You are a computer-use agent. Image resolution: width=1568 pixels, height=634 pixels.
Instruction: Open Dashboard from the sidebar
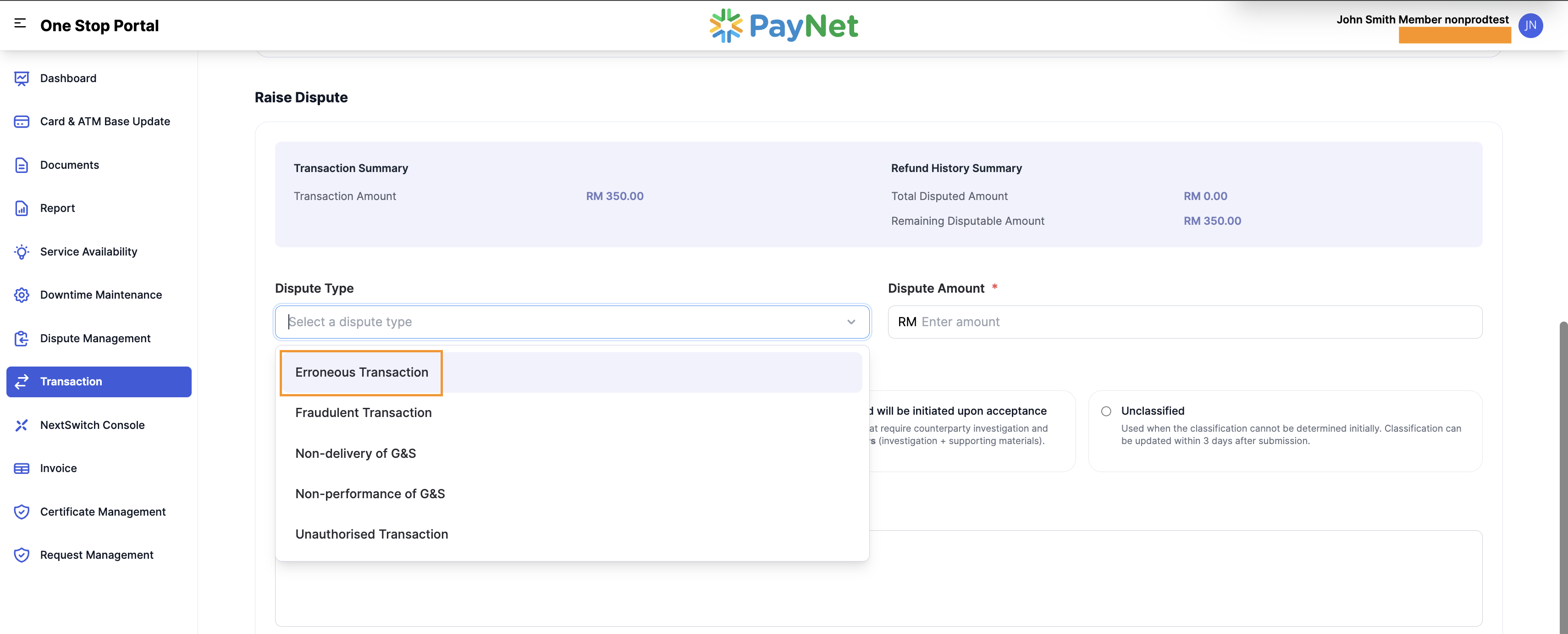(99, 78)
